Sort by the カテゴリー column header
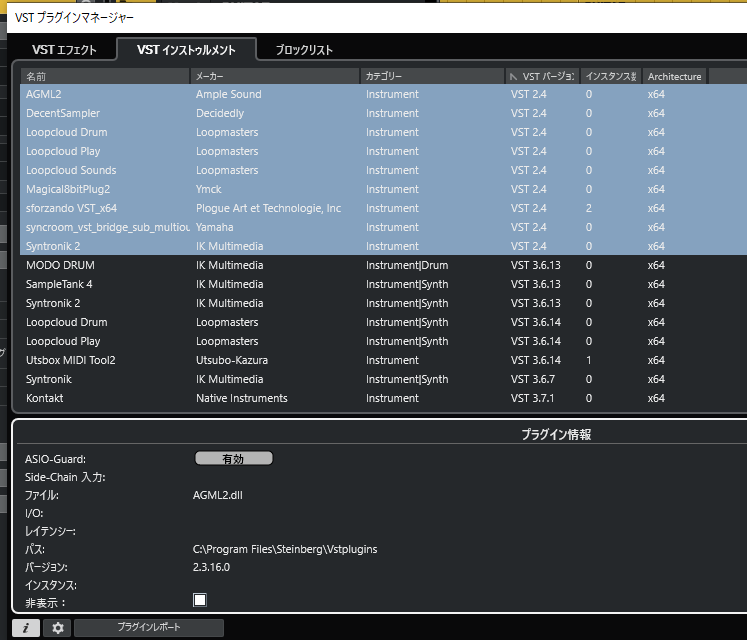This screenshot has width=747, height=640. tap(432, 76)
